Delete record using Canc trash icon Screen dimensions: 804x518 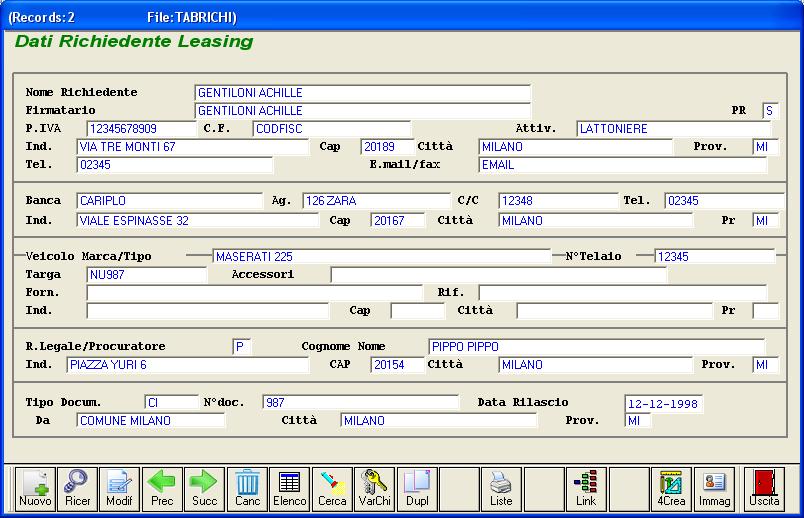[x=247, y=489]
